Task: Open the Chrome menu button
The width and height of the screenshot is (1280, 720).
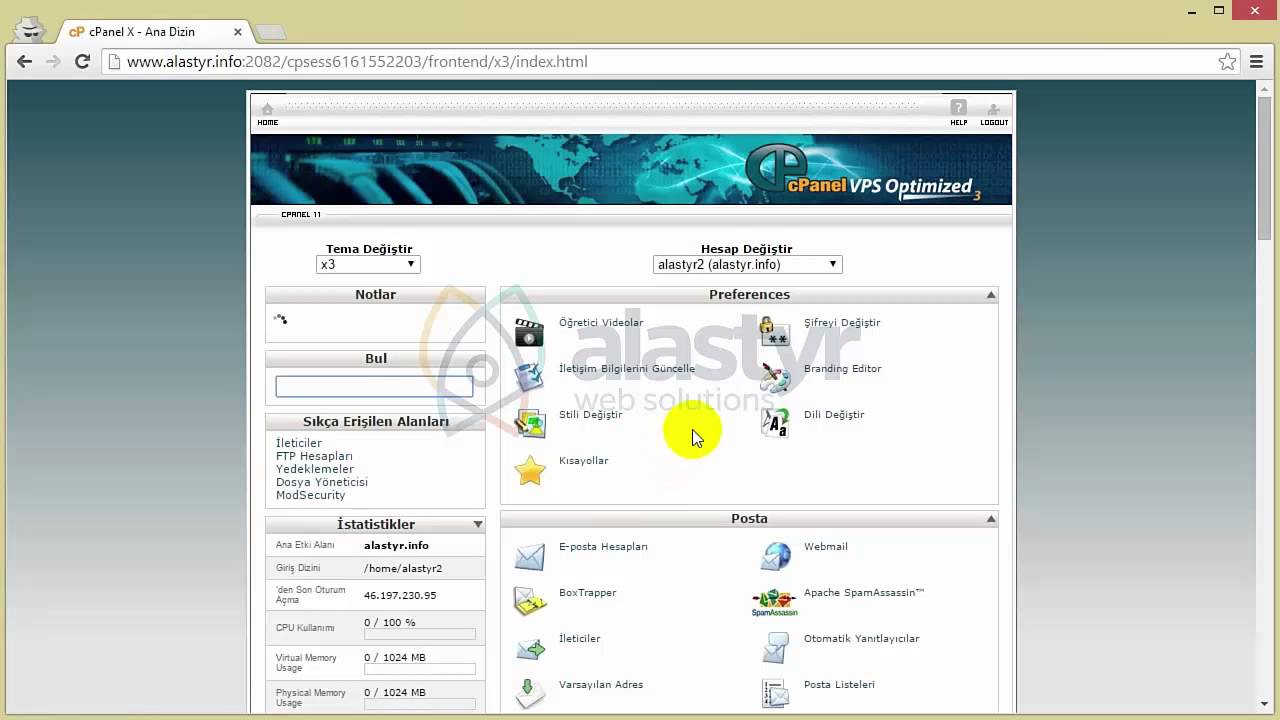Action: 1257,62
